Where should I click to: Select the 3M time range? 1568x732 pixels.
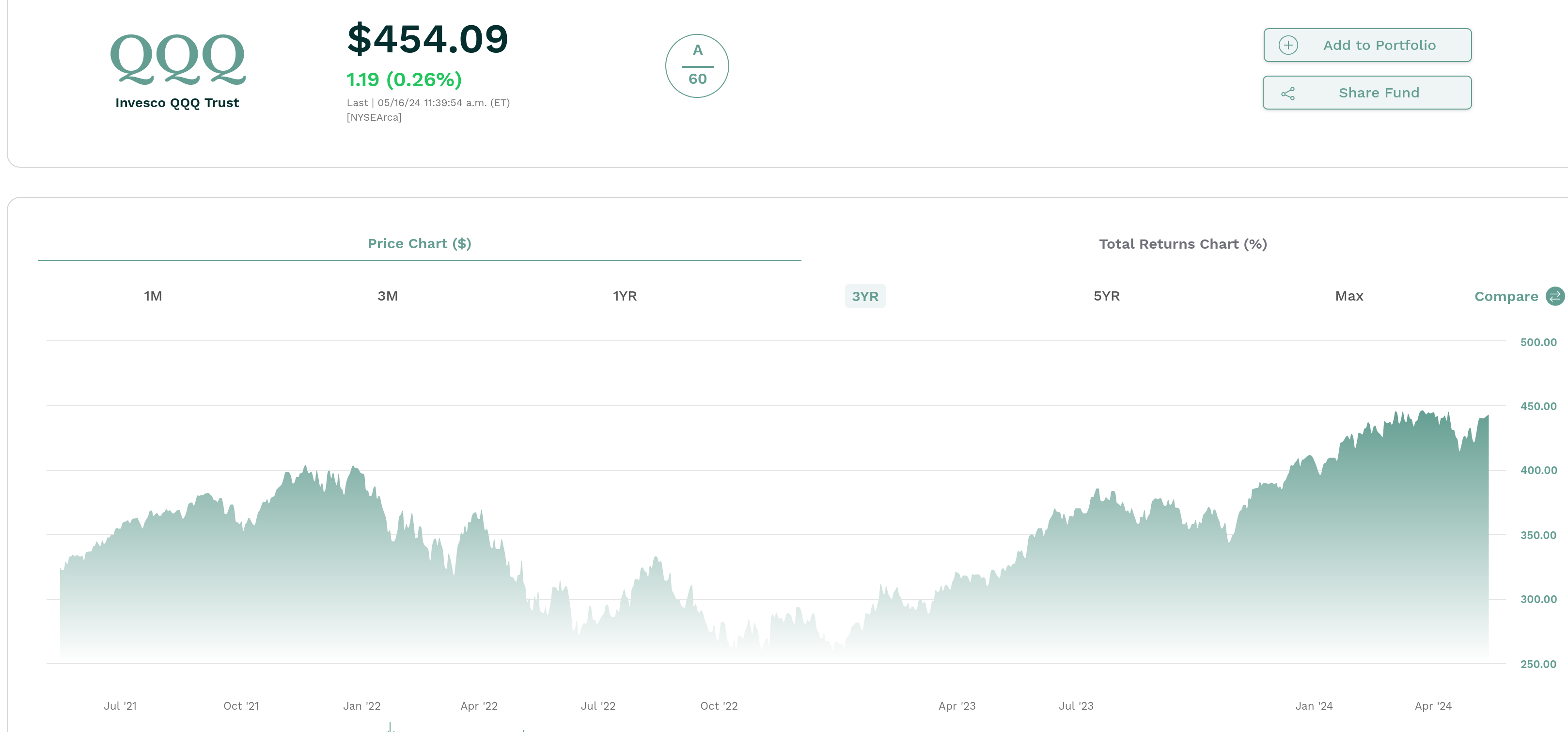tap(388, 296)
